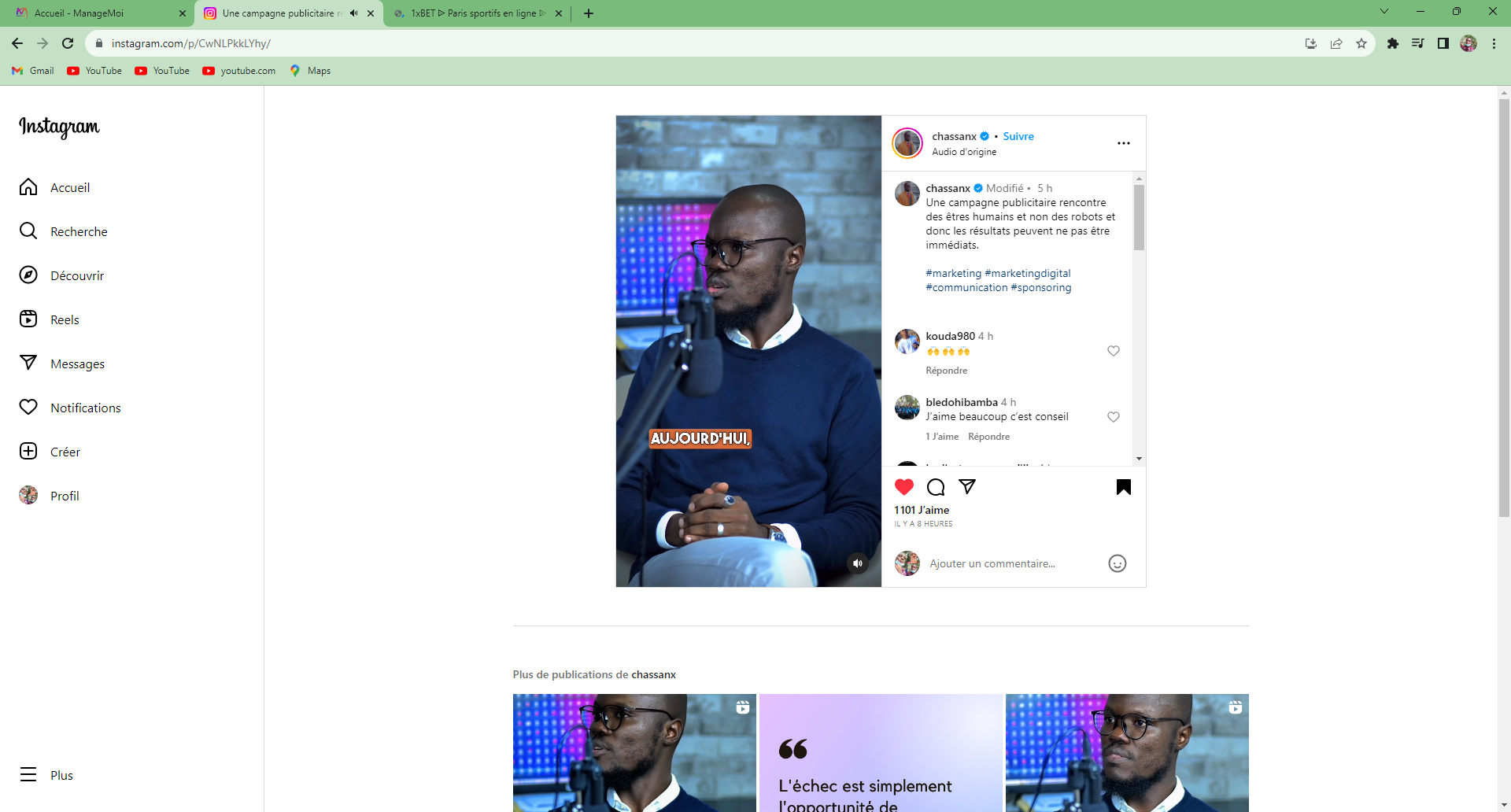Expand the Plus menu in the sidebar
Viewport: 1511px width, 812px height.
click(47, 775)
